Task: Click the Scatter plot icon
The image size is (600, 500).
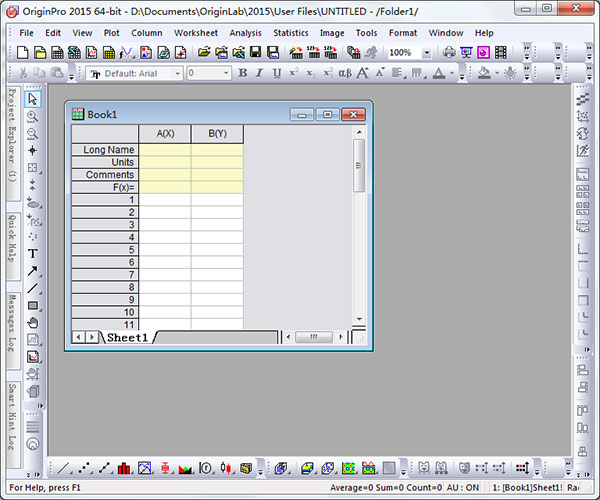Action: click(84, 468)
